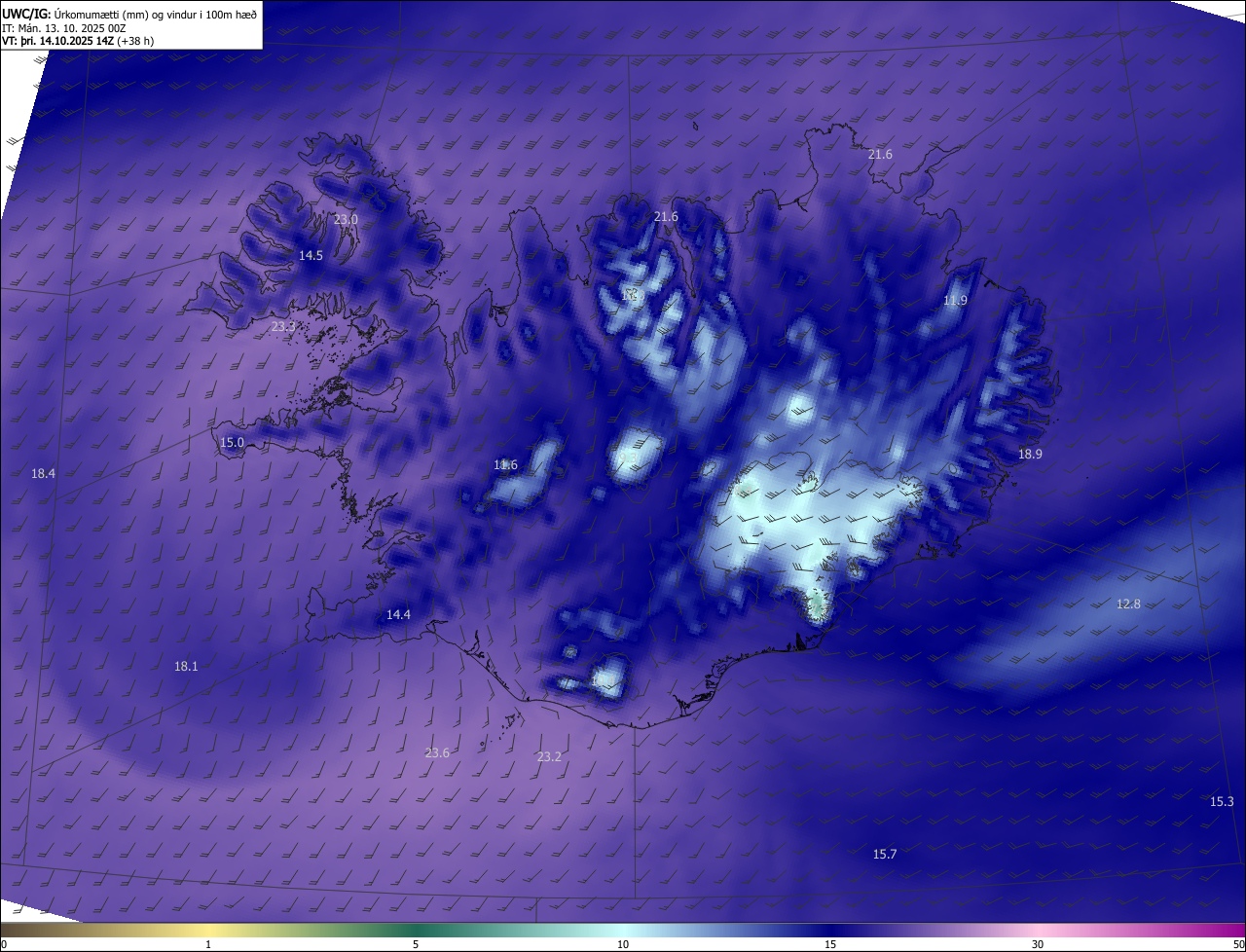Click the UWC/IG Úrkomumætti title line
This screenshot has height=952, width=1246.
(x=129, y=14)
